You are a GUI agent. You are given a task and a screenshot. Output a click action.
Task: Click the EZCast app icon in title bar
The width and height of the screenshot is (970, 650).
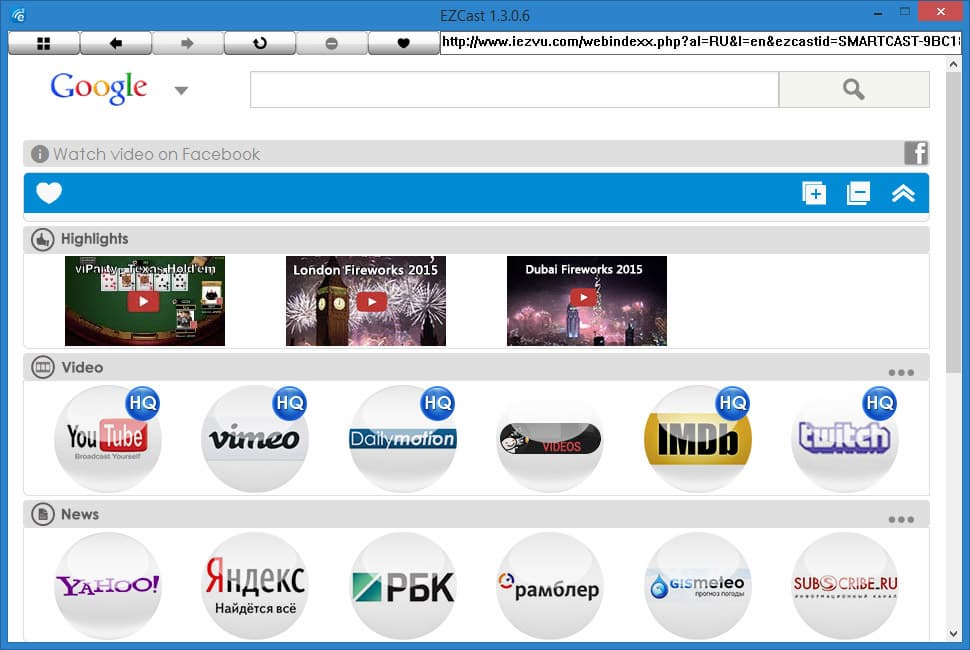[18, 15]
